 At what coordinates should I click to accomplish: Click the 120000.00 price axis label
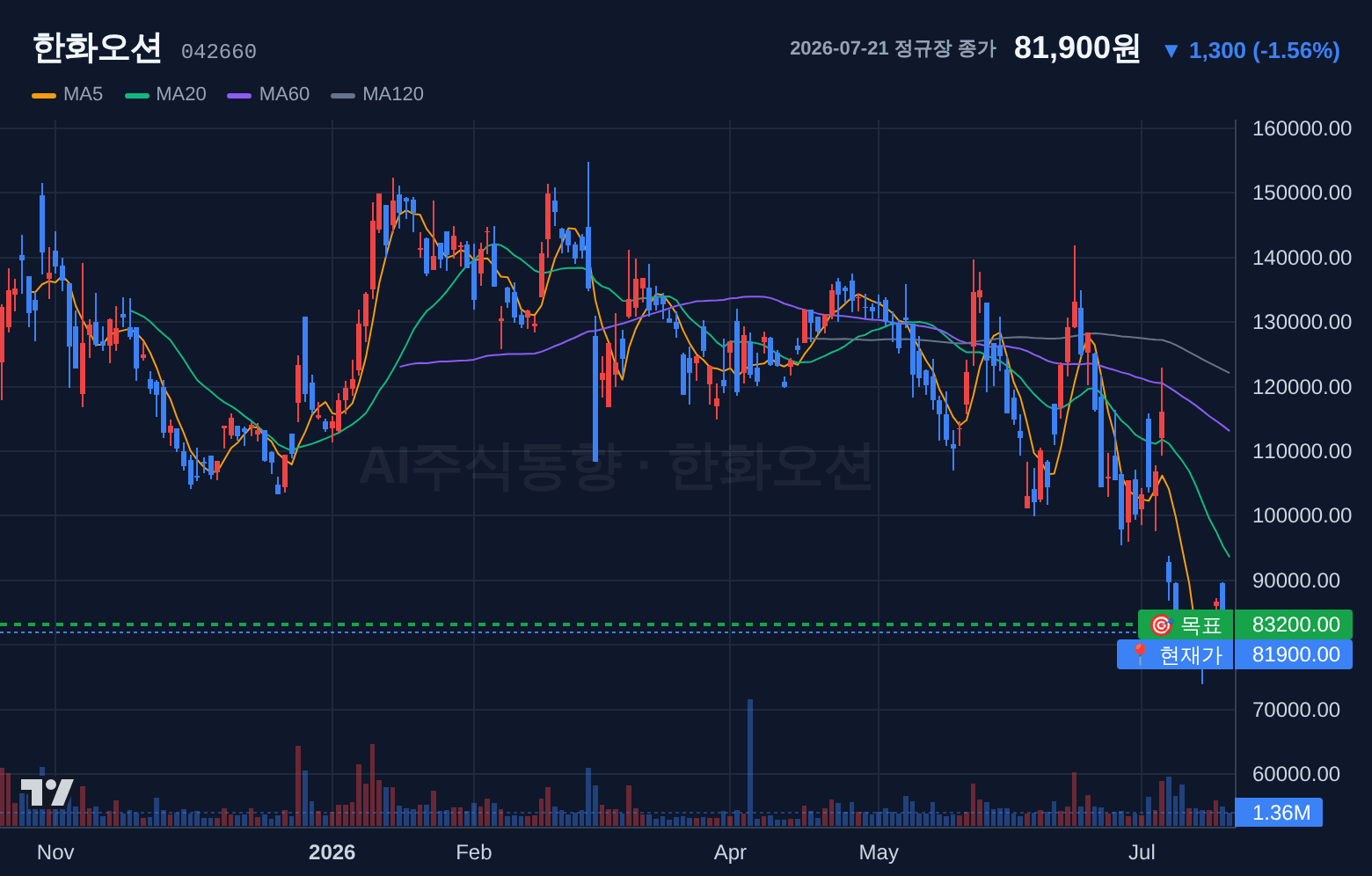coord(1302,387)
